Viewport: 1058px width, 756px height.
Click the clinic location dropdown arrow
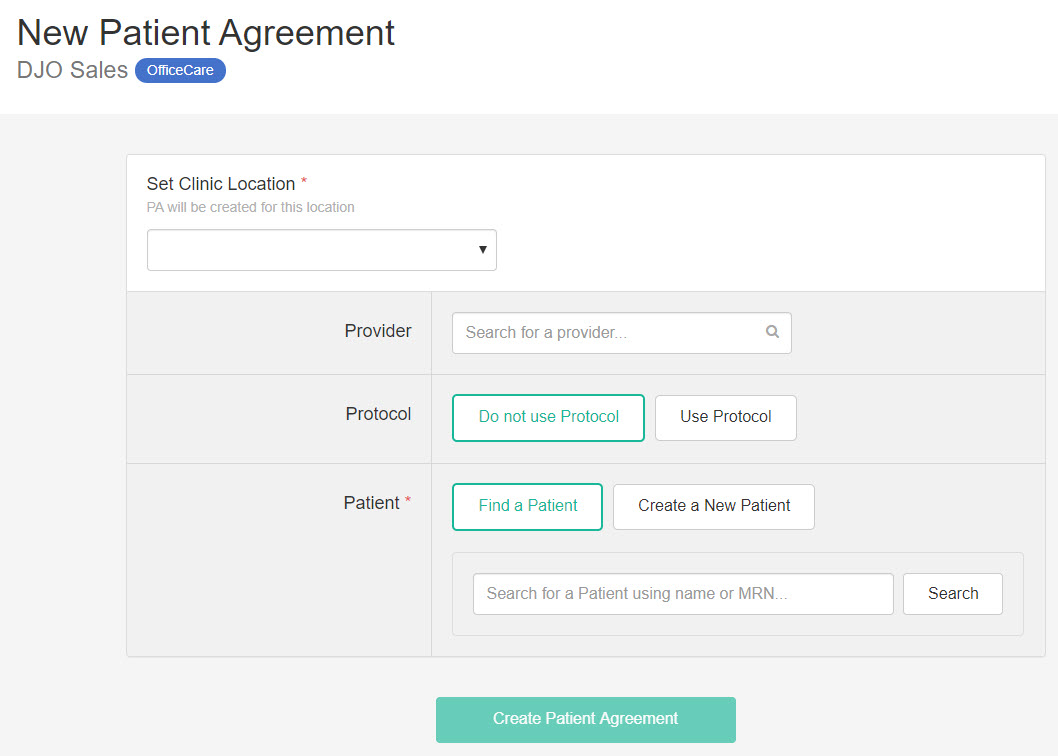(483, 249)
